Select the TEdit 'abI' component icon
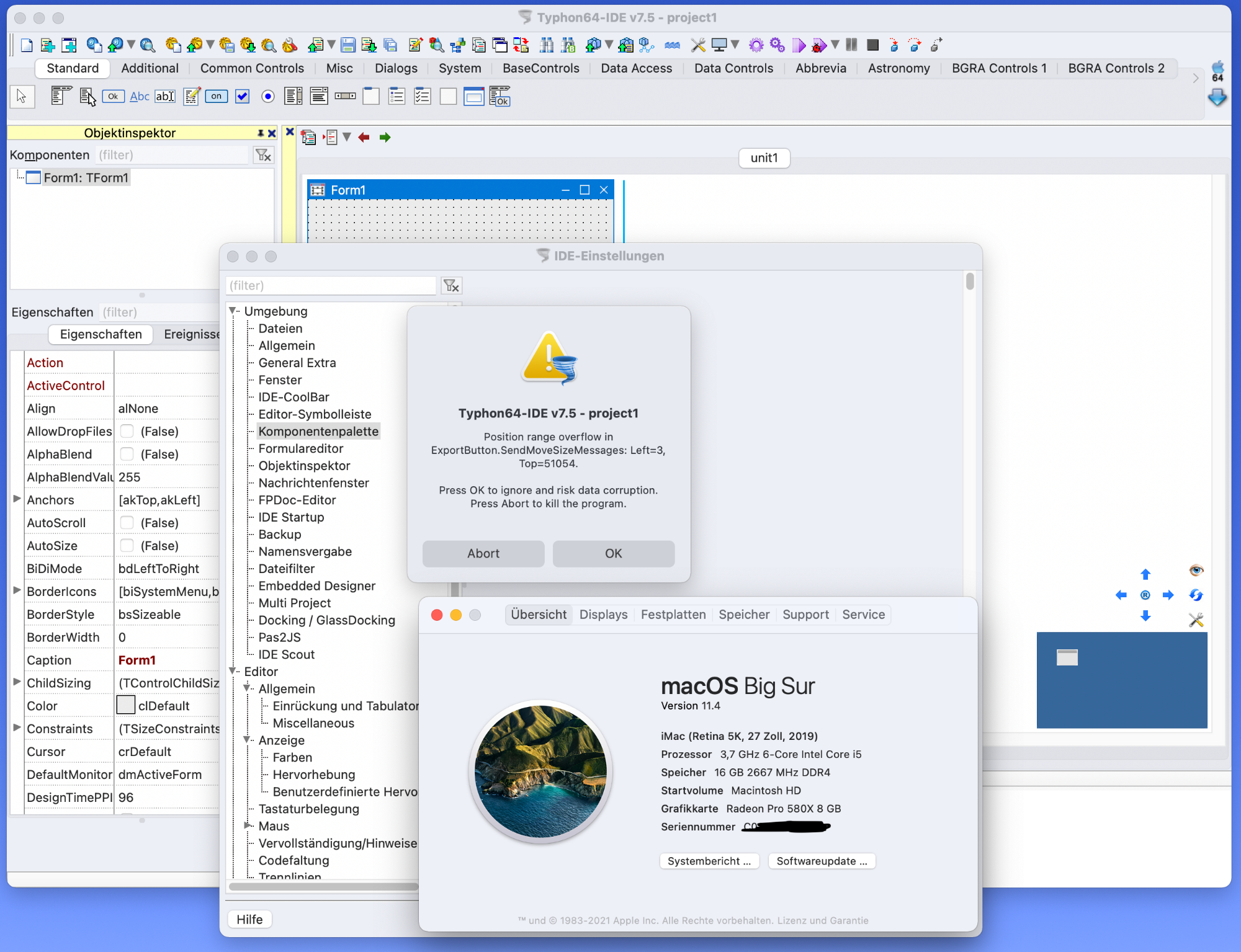Screen dimensions: 1241x952 [165, 96]
